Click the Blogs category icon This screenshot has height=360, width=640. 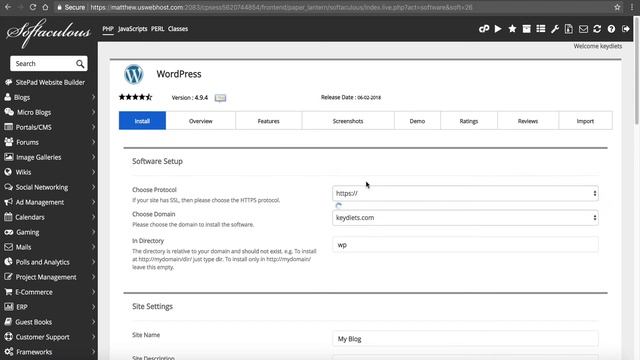pos(8,97)
